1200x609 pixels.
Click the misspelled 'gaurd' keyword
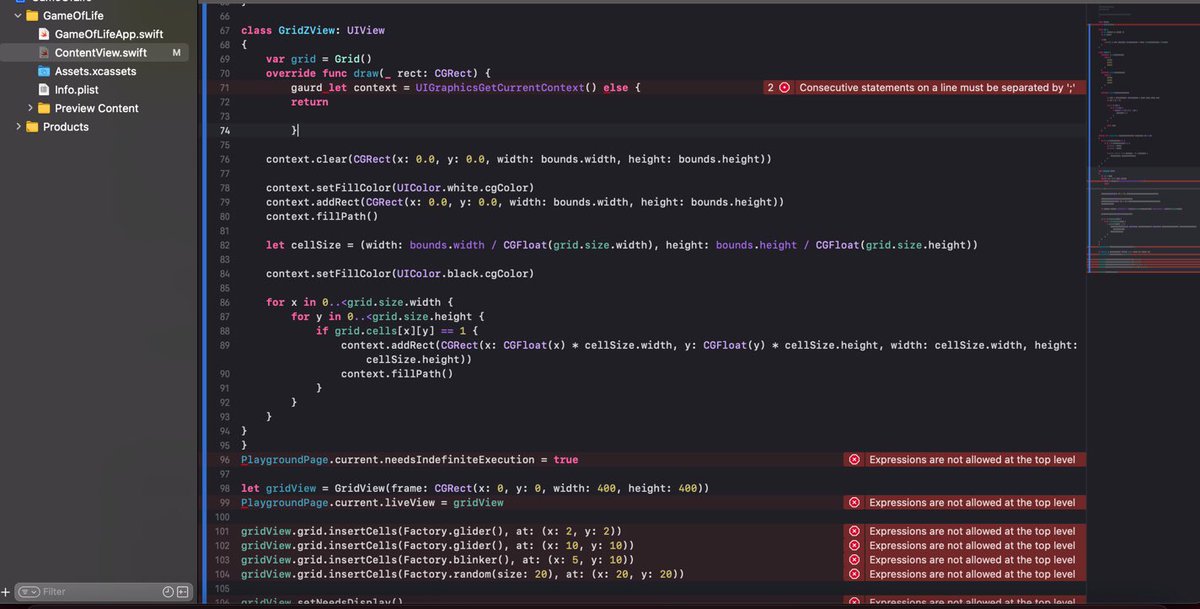click(307, 88)
